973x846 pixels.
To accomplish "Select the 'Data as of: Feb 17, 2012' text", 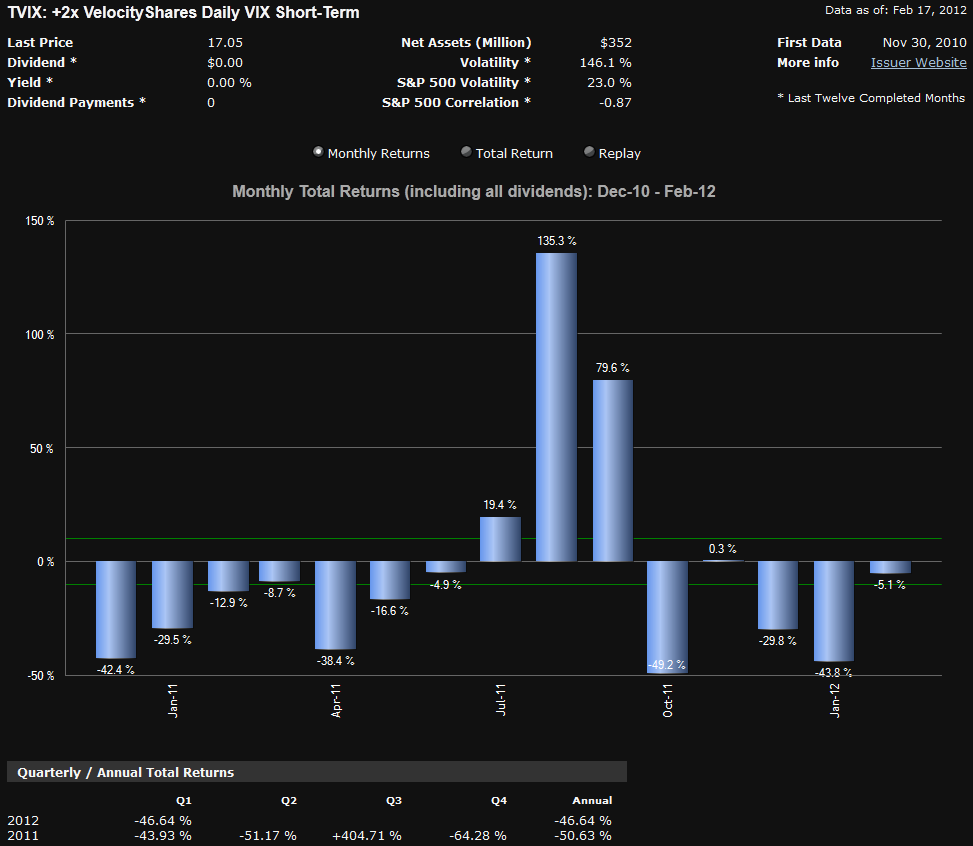I will [x=896, y=10].
